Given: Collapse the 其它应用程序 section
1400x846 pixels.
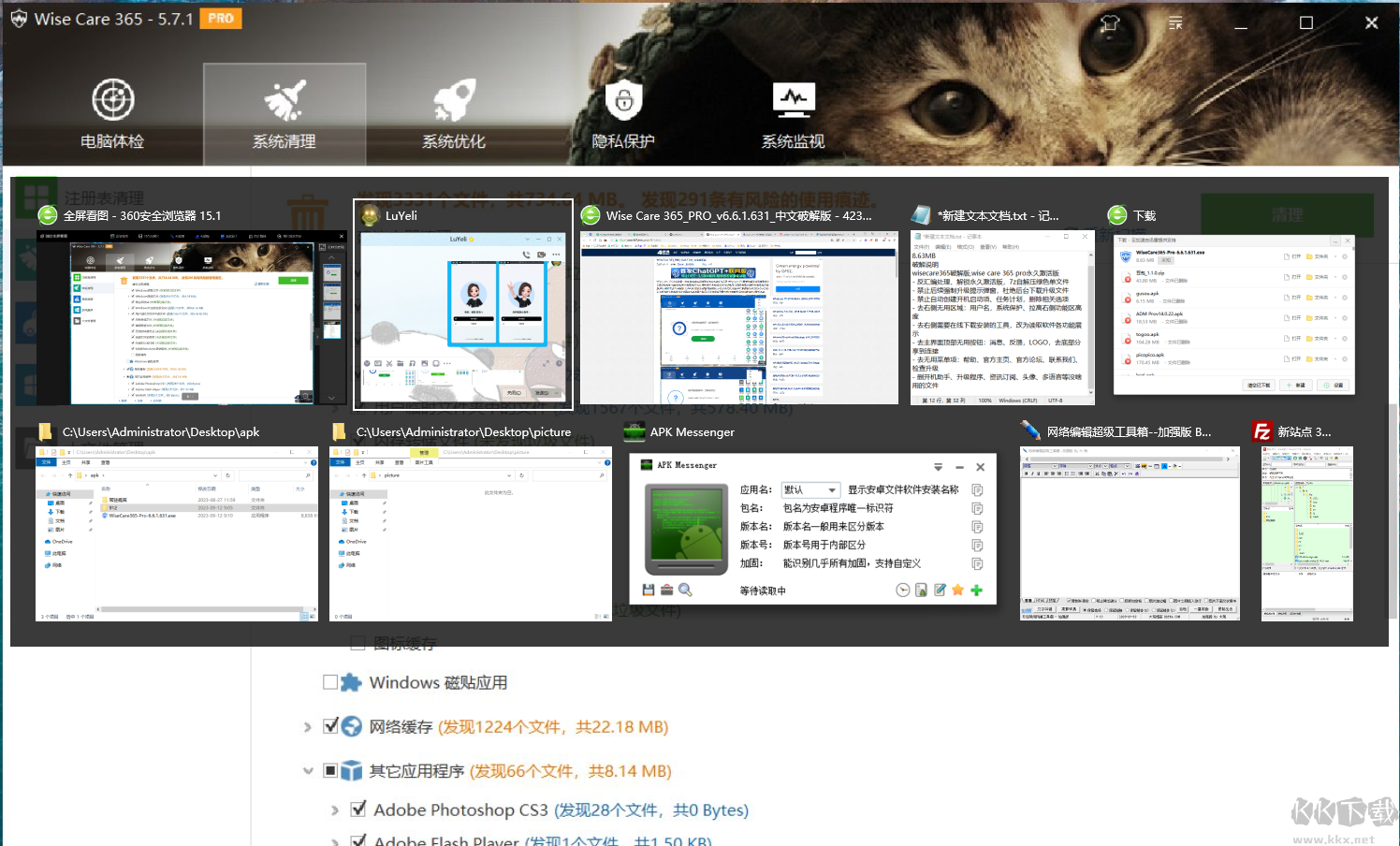Looking at the screenshot, I should [x=308, y=769].
